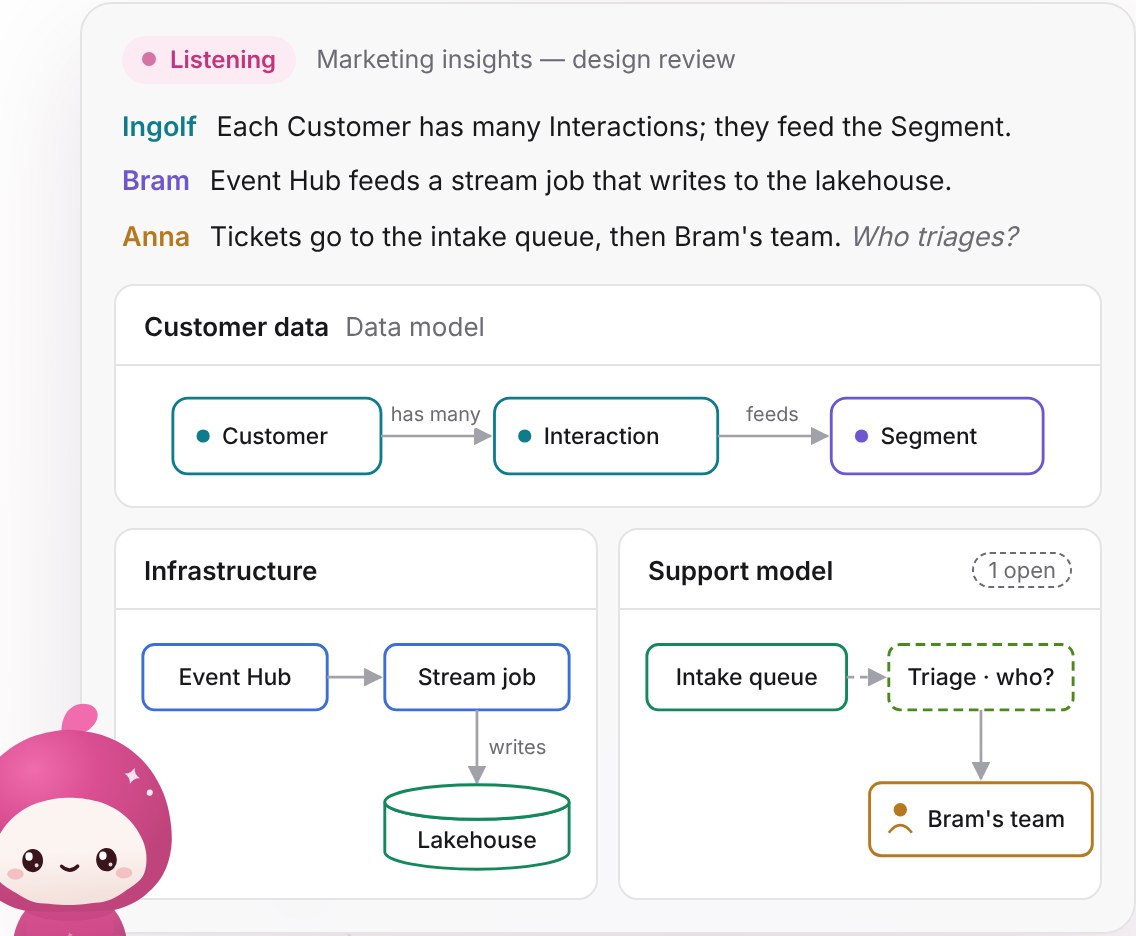Click speaker name Anna

(x=156, y=236)
